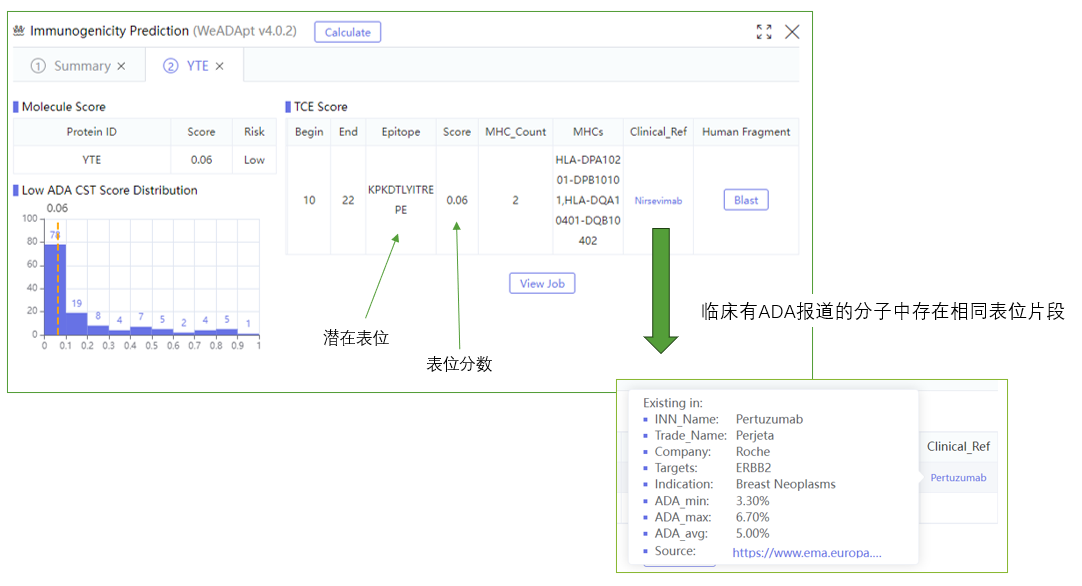This screenshot has height=586, width=1082.
Task: Click the Risk header in Molecule Score
Action: point(254,132)
